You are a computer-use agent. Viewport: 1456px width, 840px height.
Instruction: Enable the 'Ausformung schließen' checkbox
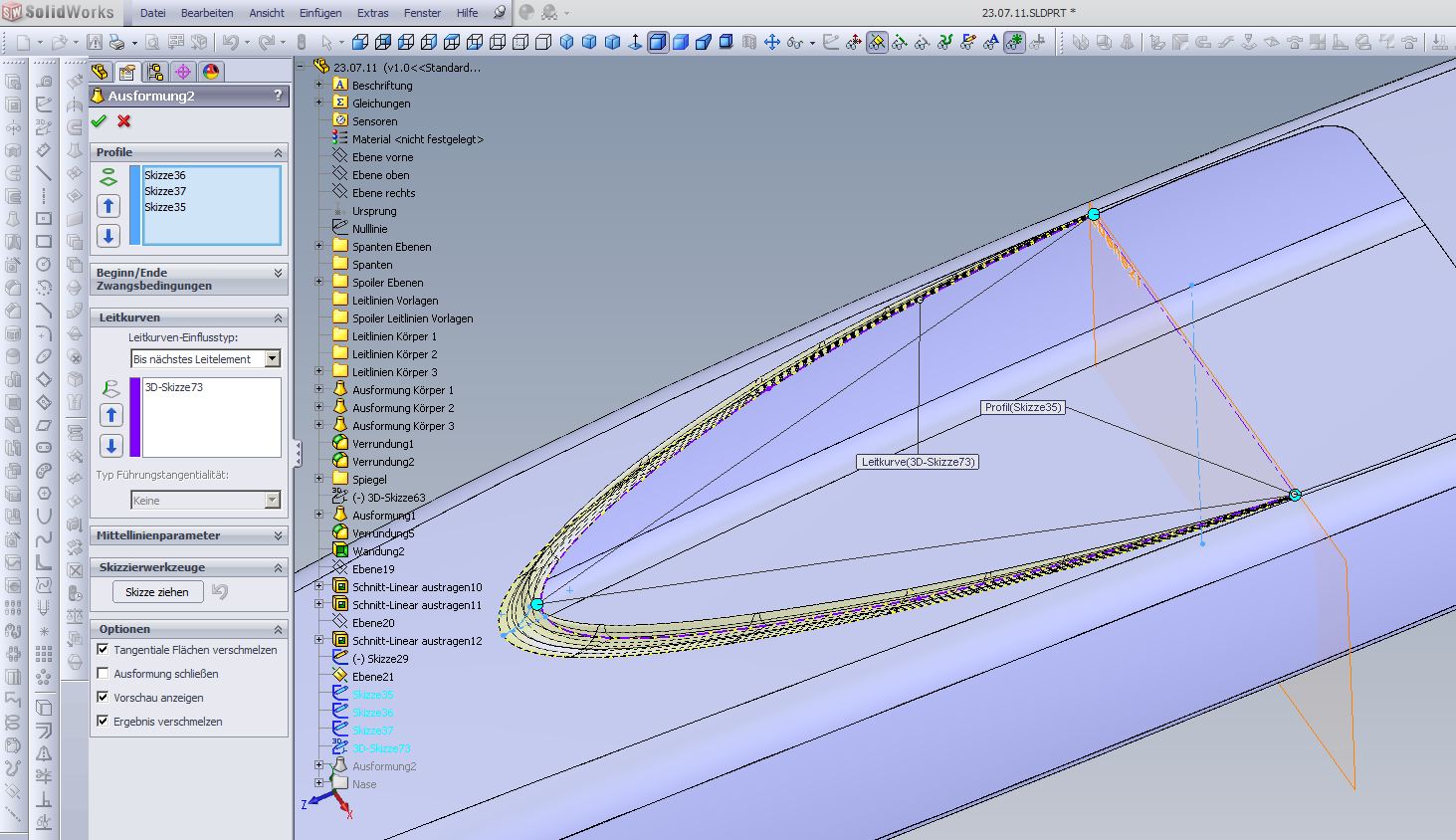pyautogui.click(x=103, y=674)
